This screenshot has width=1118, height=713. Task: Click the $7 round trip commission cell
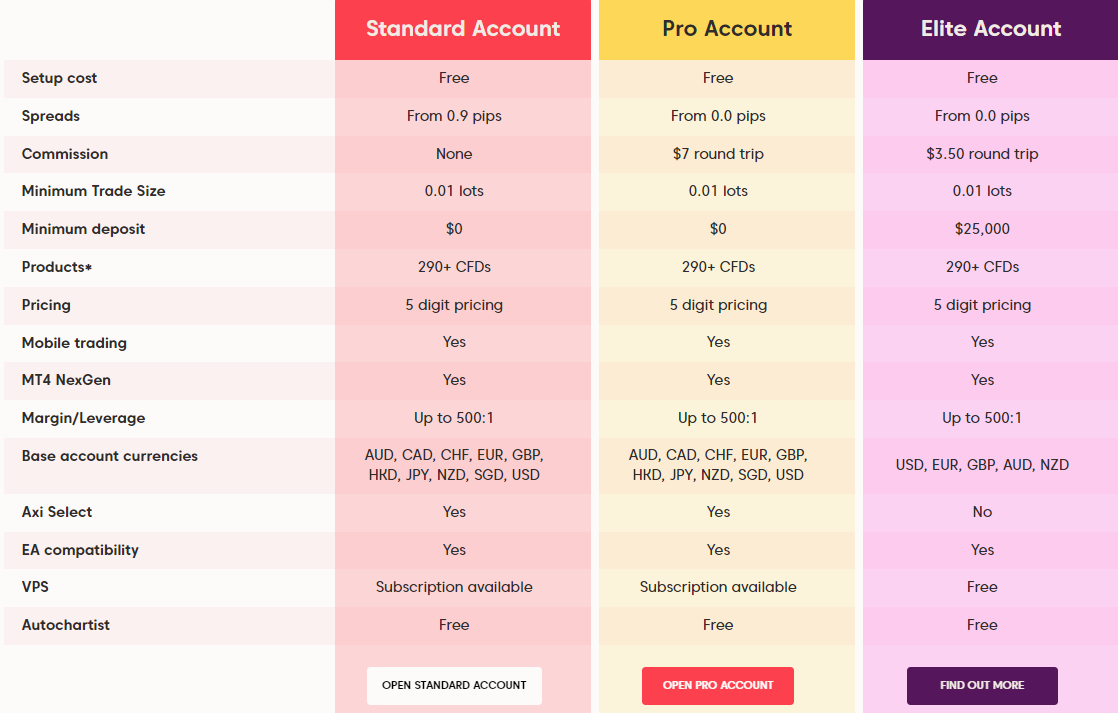click(718, 154)
